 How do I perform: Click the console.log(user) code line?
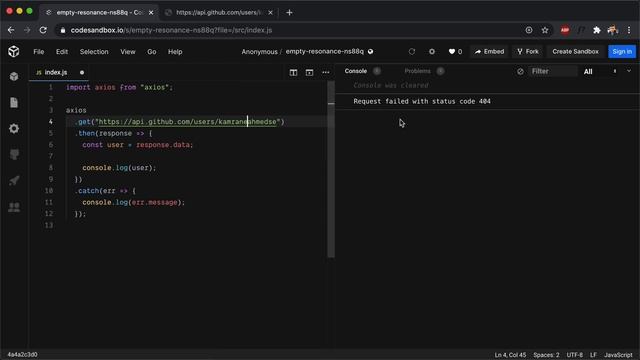pos(119,168)
